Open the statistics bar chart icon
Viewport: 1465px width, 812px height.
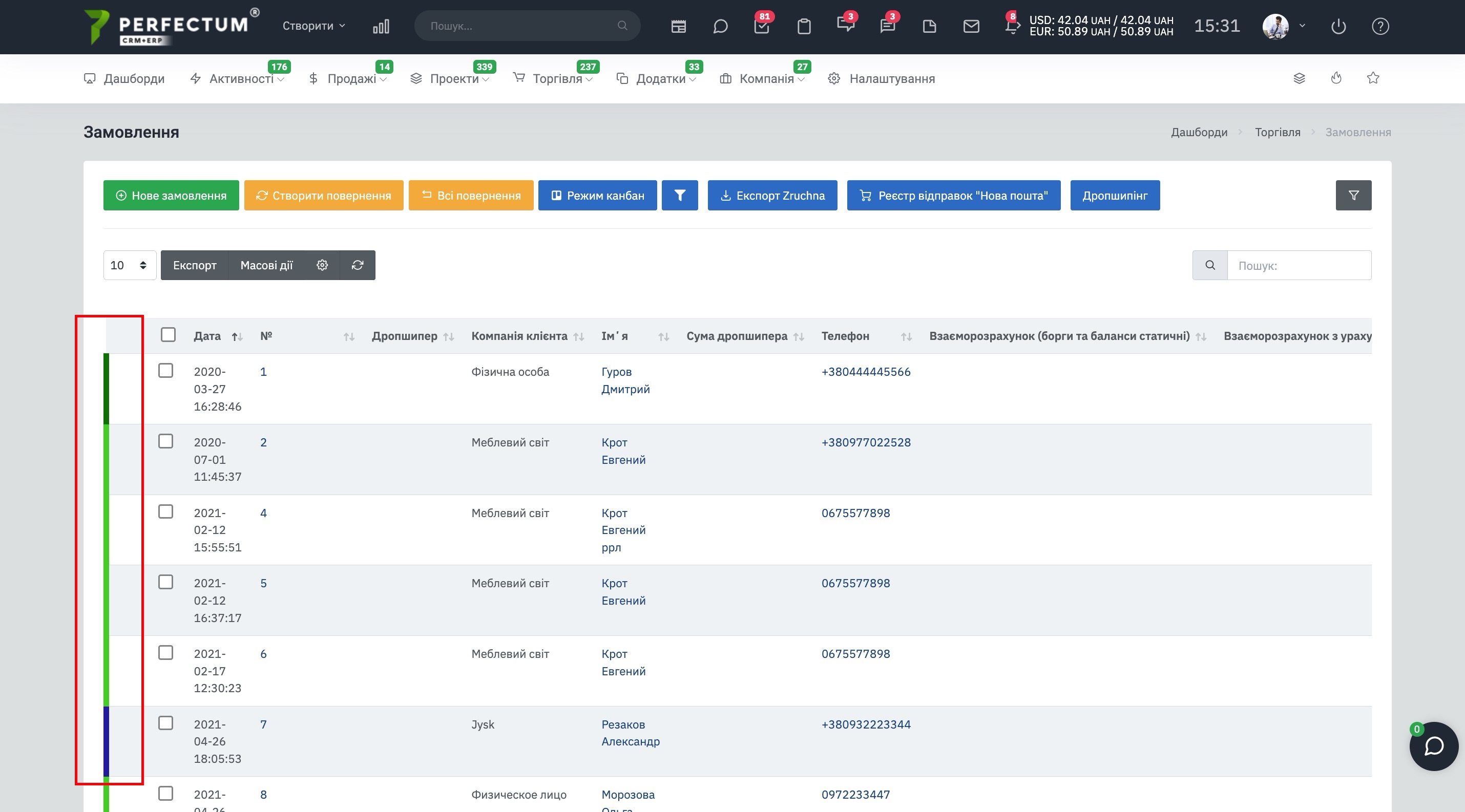tap(381, 26)
